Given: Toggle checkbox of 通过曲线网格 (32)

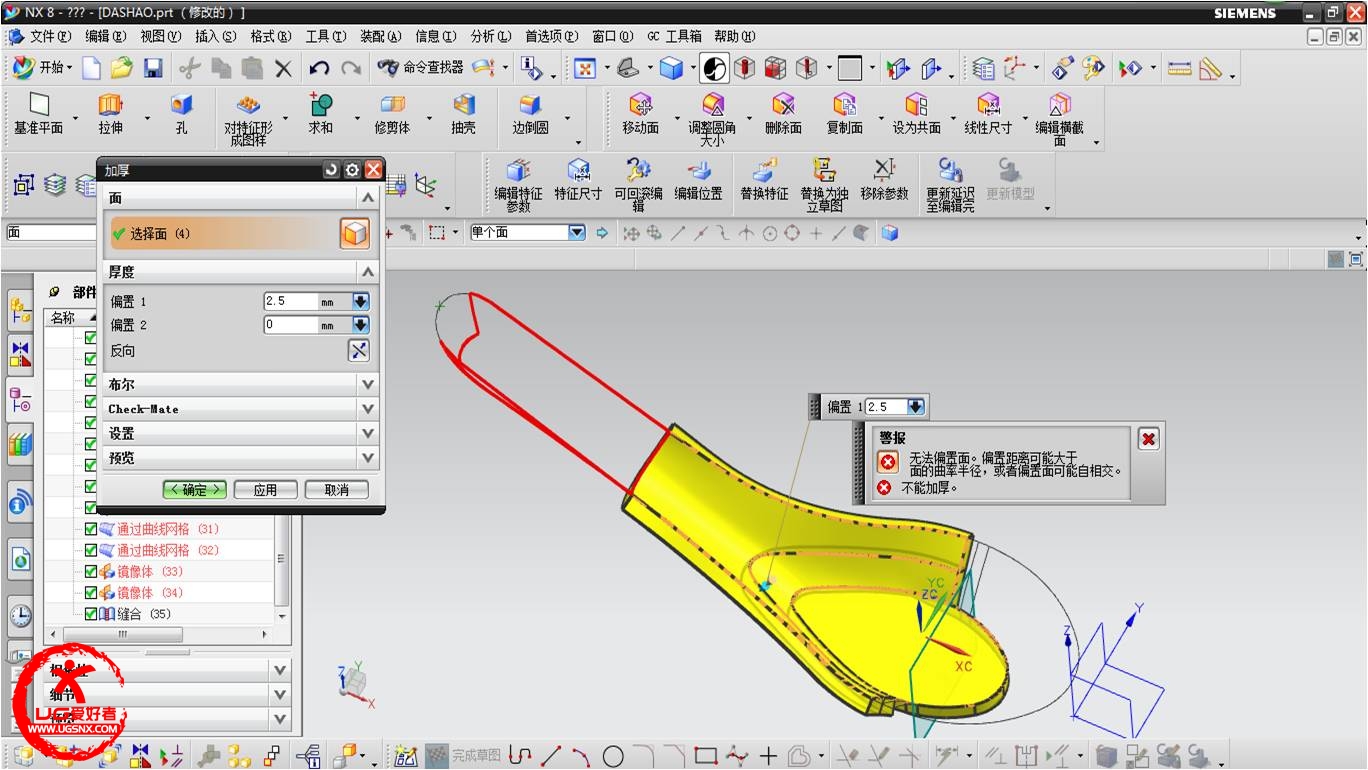Looking at the screenshot, I should point(91,550).
